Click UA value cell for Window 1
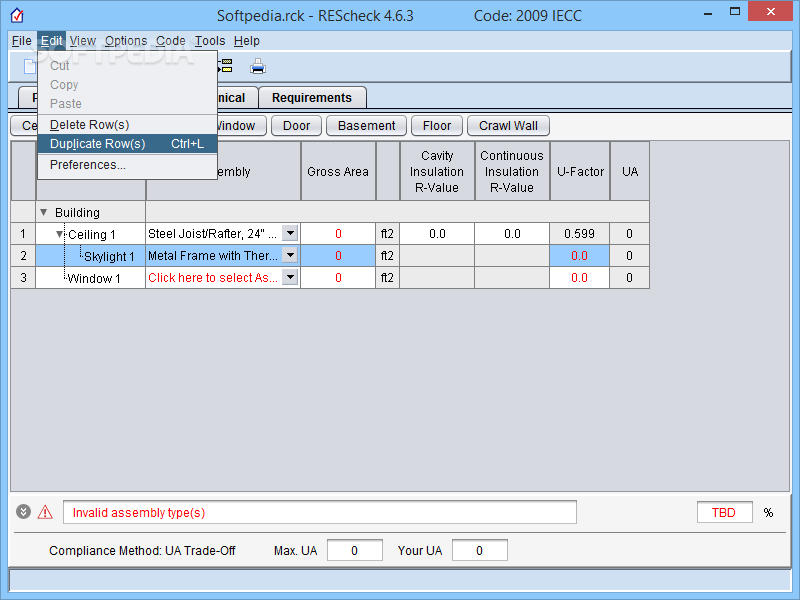This screenshot has height=600, width=800. [x=630, y=278]
